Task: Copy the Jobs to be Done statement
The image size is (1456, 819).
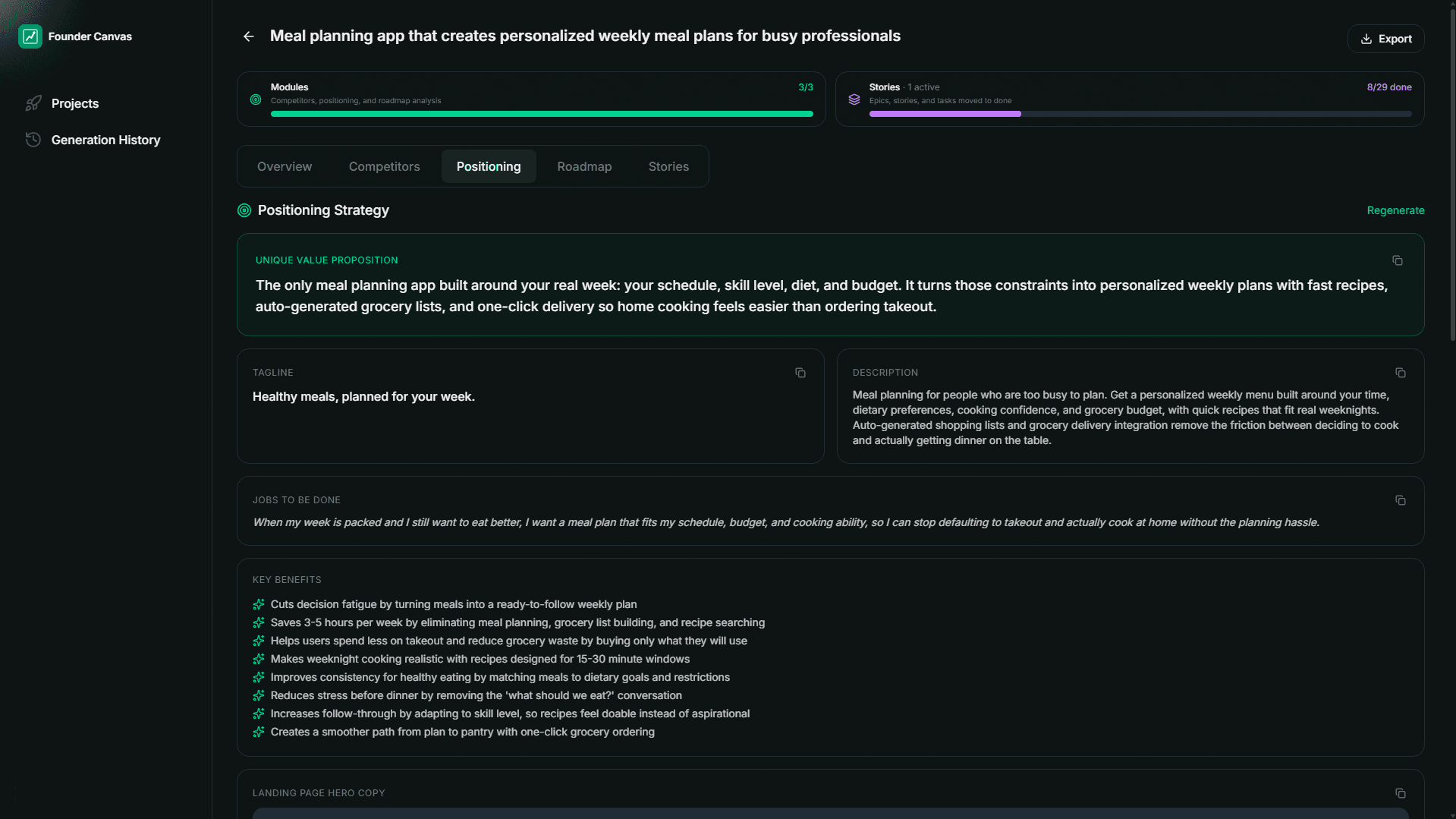Action: tap(1400, 500)
